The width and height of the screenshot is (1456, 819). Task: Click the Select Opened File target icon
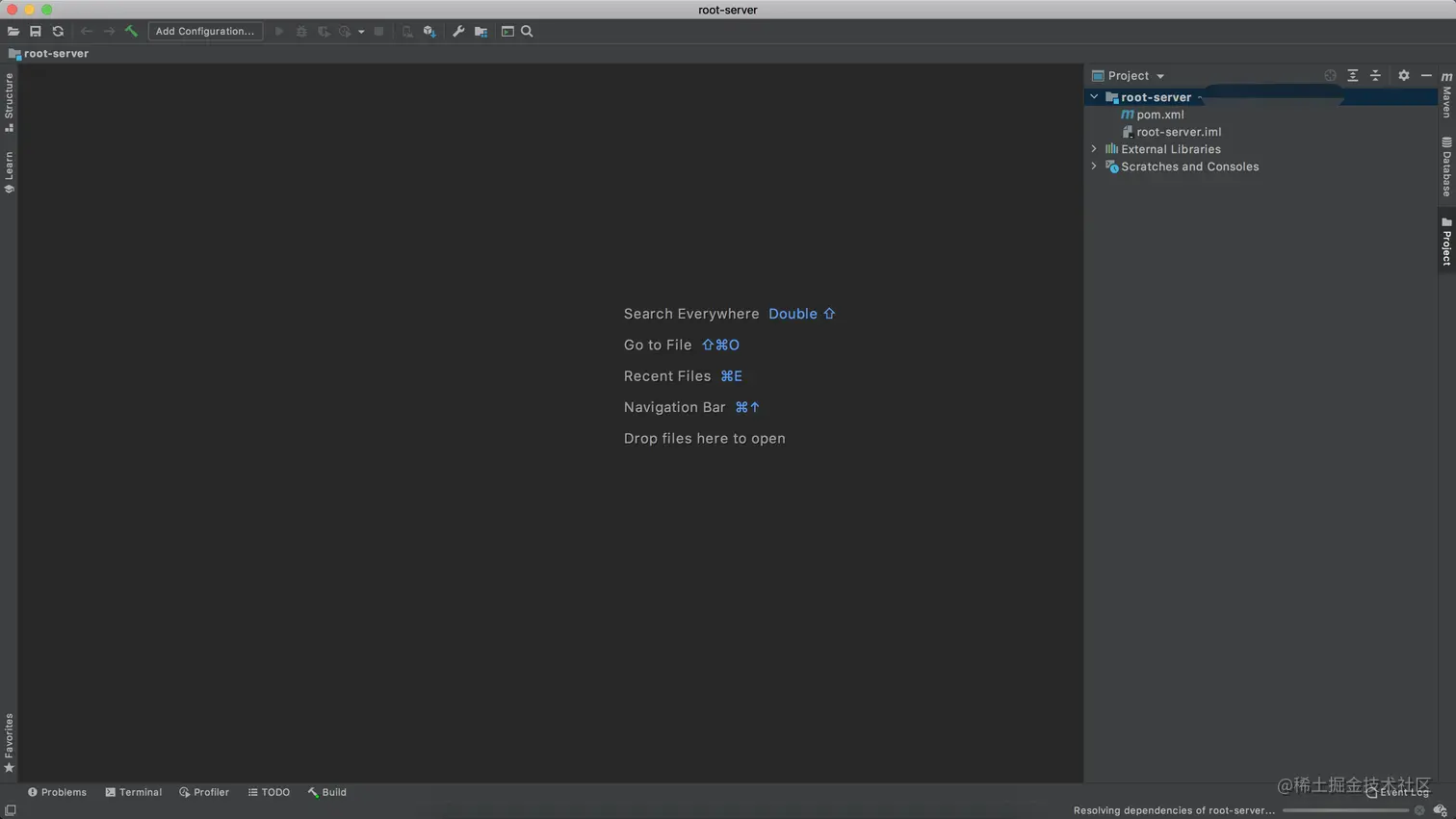click(x=1330, y=76)
